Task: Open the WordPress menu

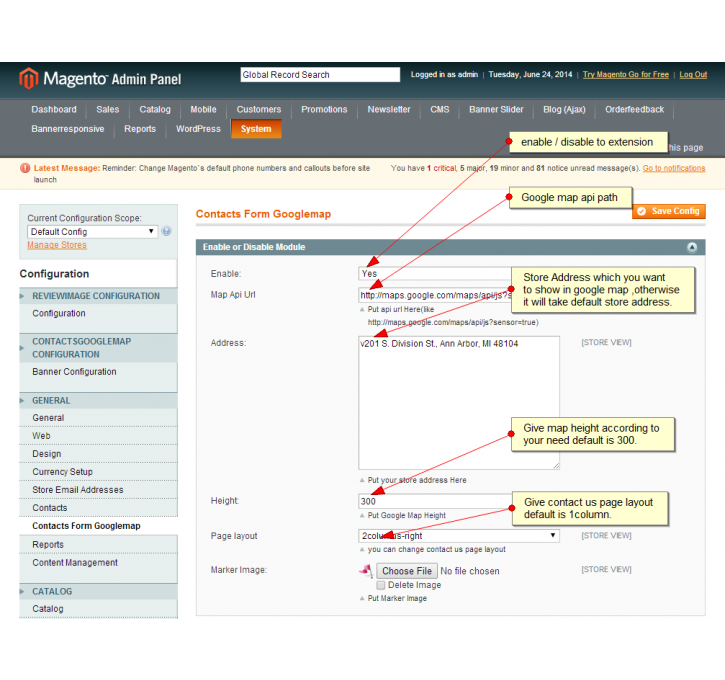Action: tap(198, 129)
